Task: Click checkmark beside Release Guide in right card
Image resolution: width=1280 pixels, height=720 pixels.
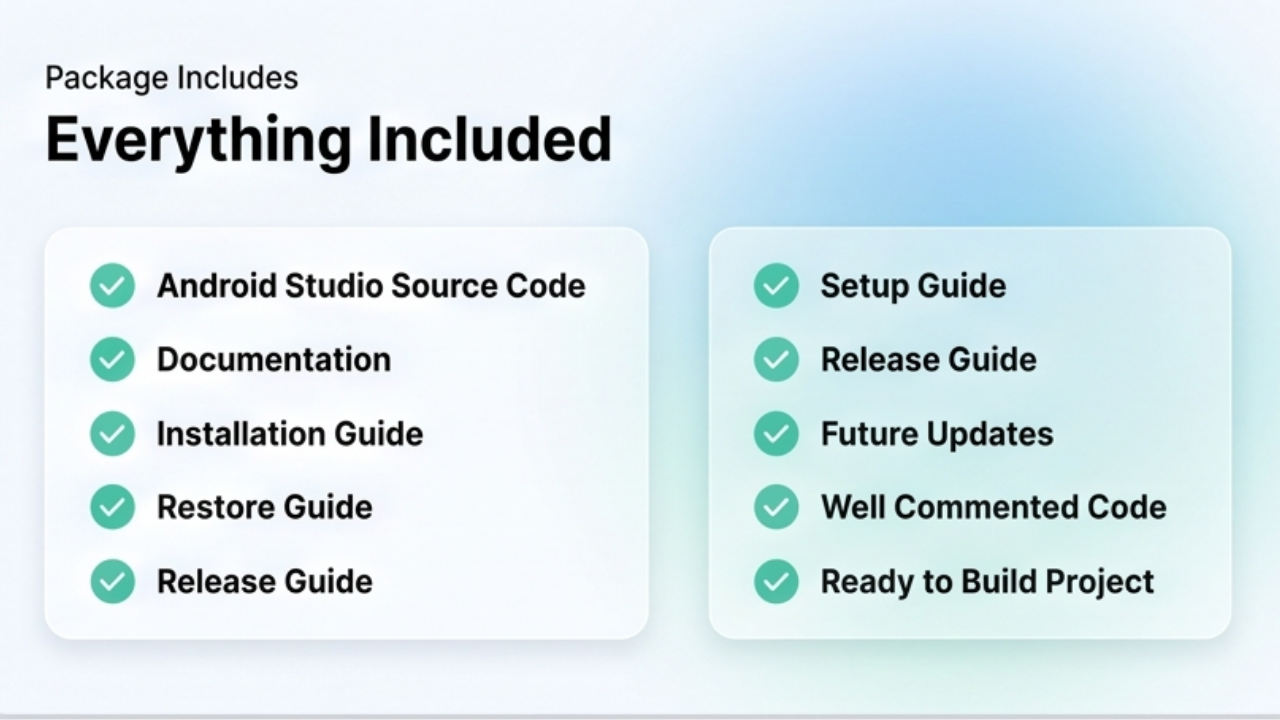Action: point(776,360)
